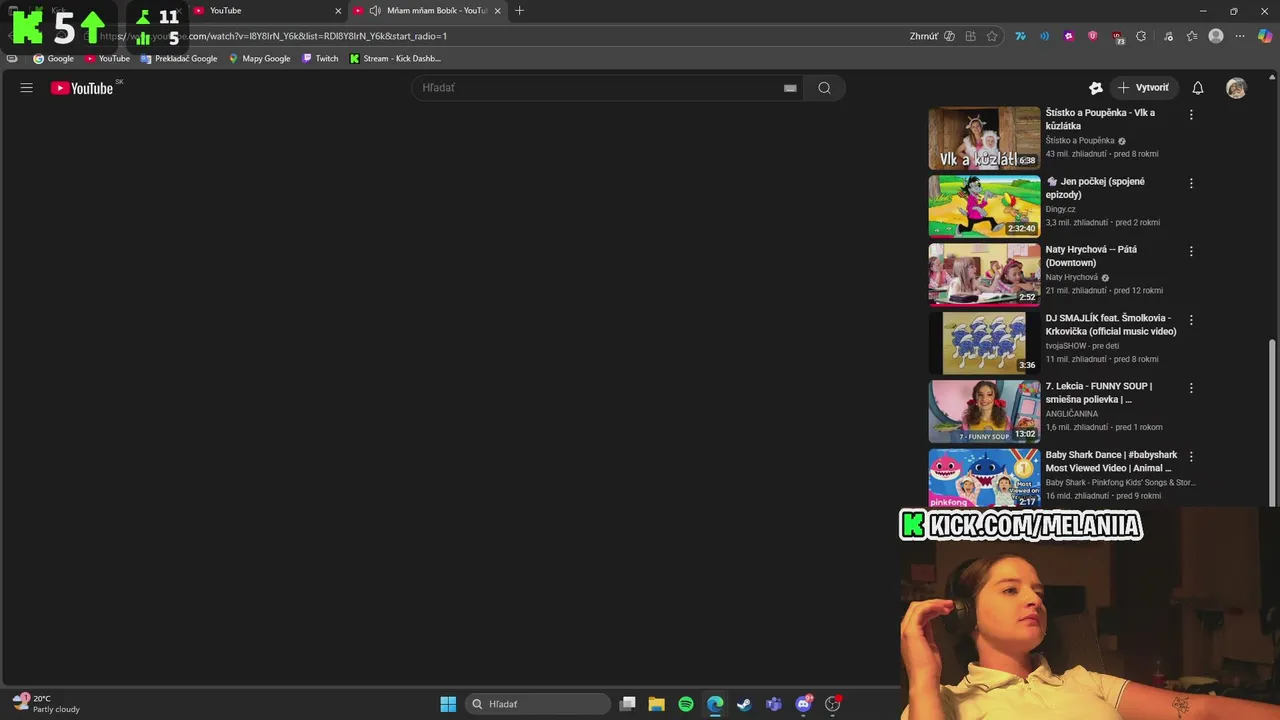Image resolution: width=1280 pixels, height=720 pixels.
Task: Open Spotify from the taskbar
Action: (x=686, y=704)
